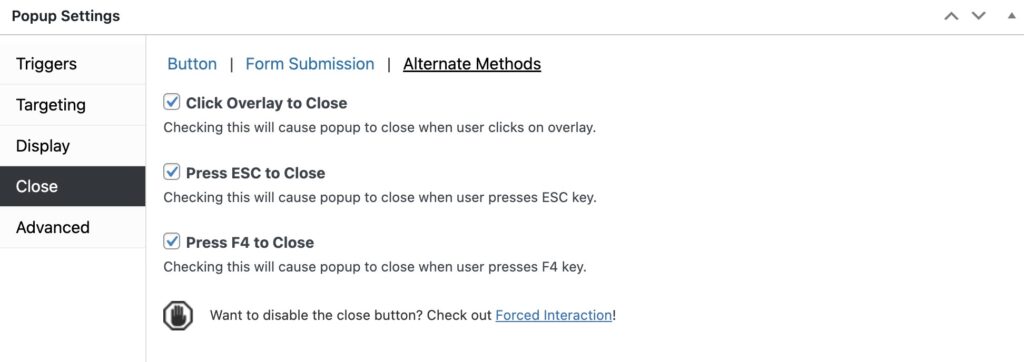Open the Form Submission sub-tab
Image resolution: width=1024 pixels, height=362 pixels.
tap(310, 64)
